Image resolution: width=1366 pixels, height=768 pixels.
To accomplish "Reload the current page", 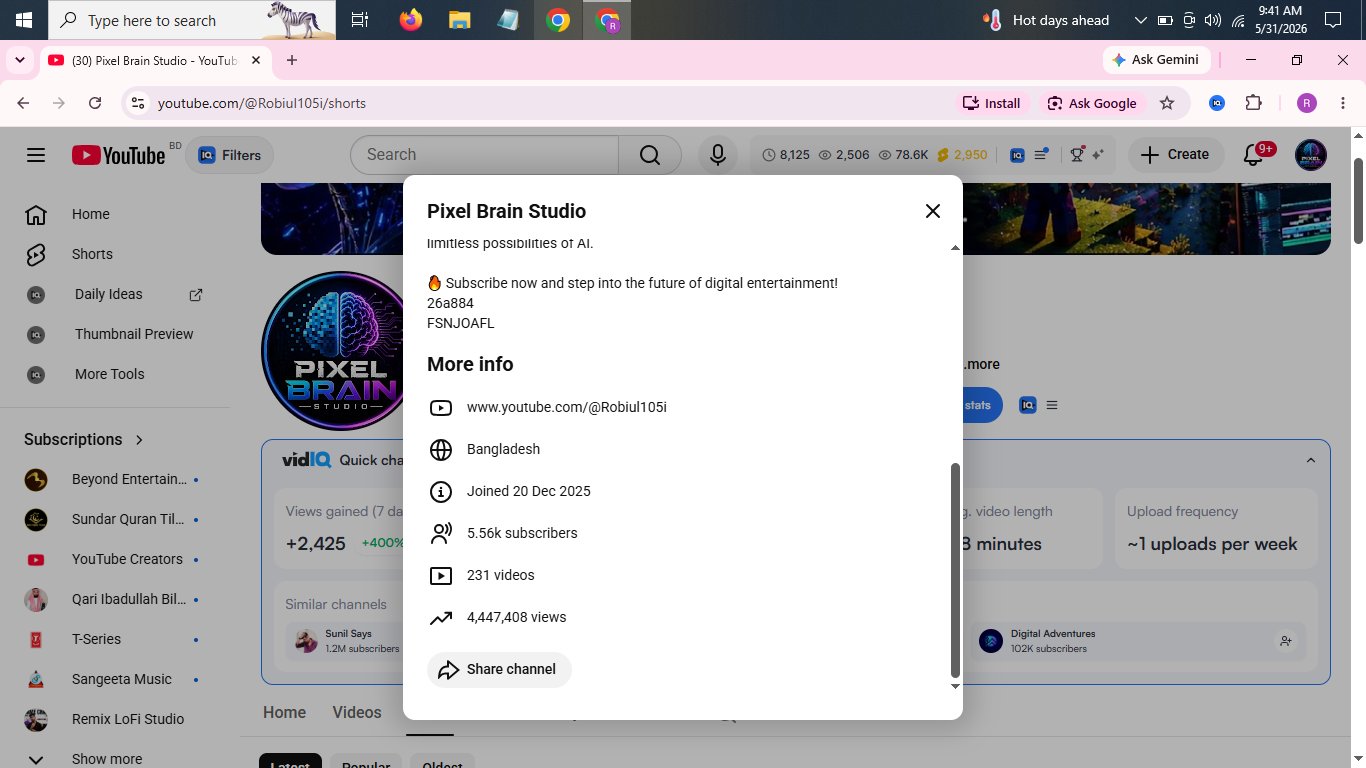I will pyautogui.click(x=95, y=103).
